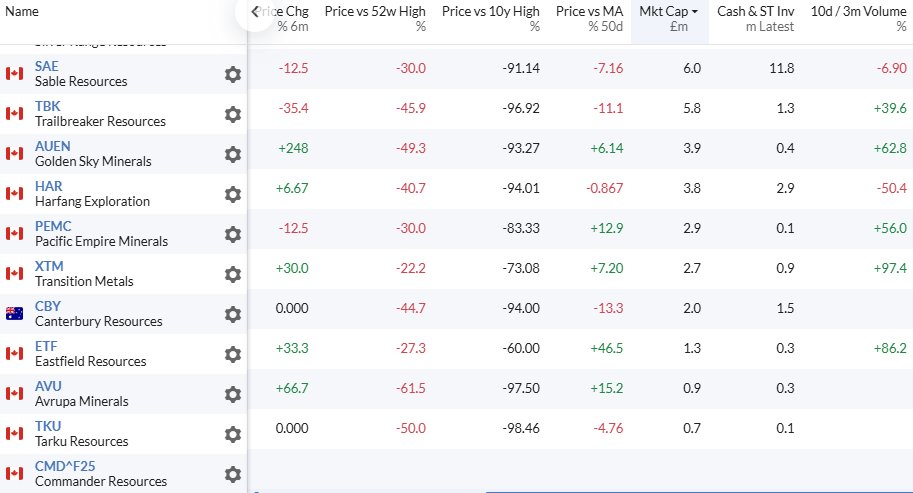Open settings gear for Sable Resources
The height and width of the screenshot is (493, 913).
[x=233, y=74]
